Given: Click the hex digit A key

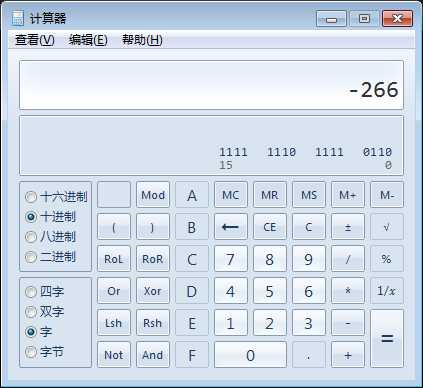Looking at the screenshot, I should 192,195.
